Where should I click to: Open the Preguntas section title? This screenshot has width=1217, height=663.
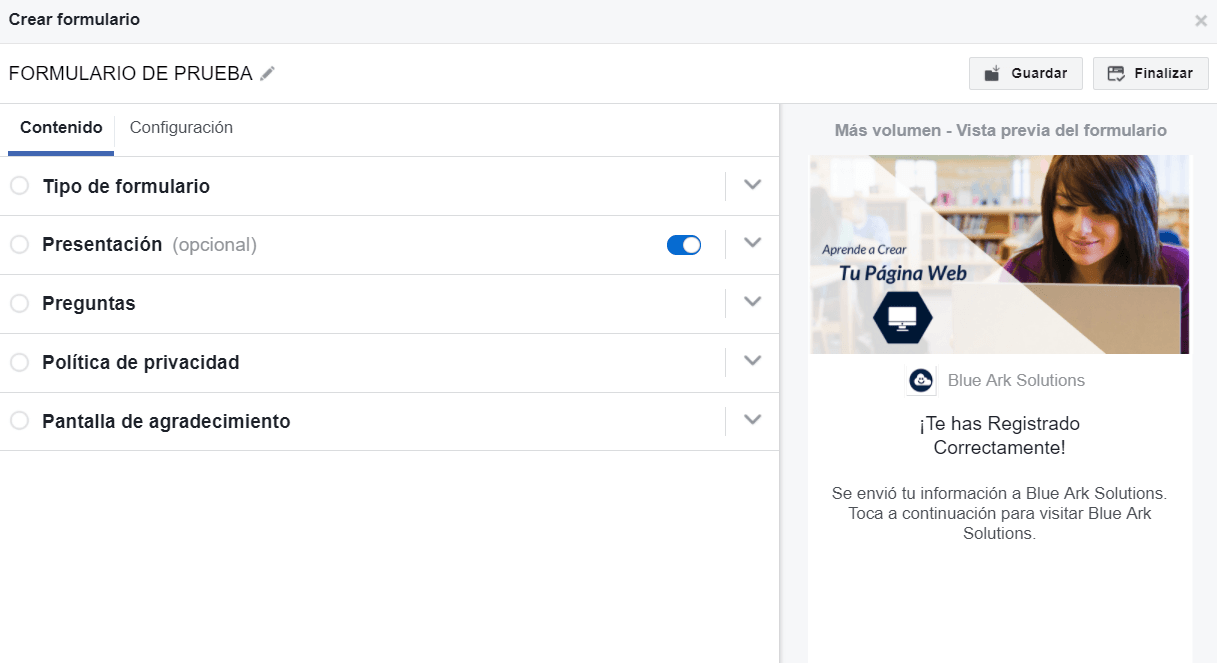(x=89, y=304)
